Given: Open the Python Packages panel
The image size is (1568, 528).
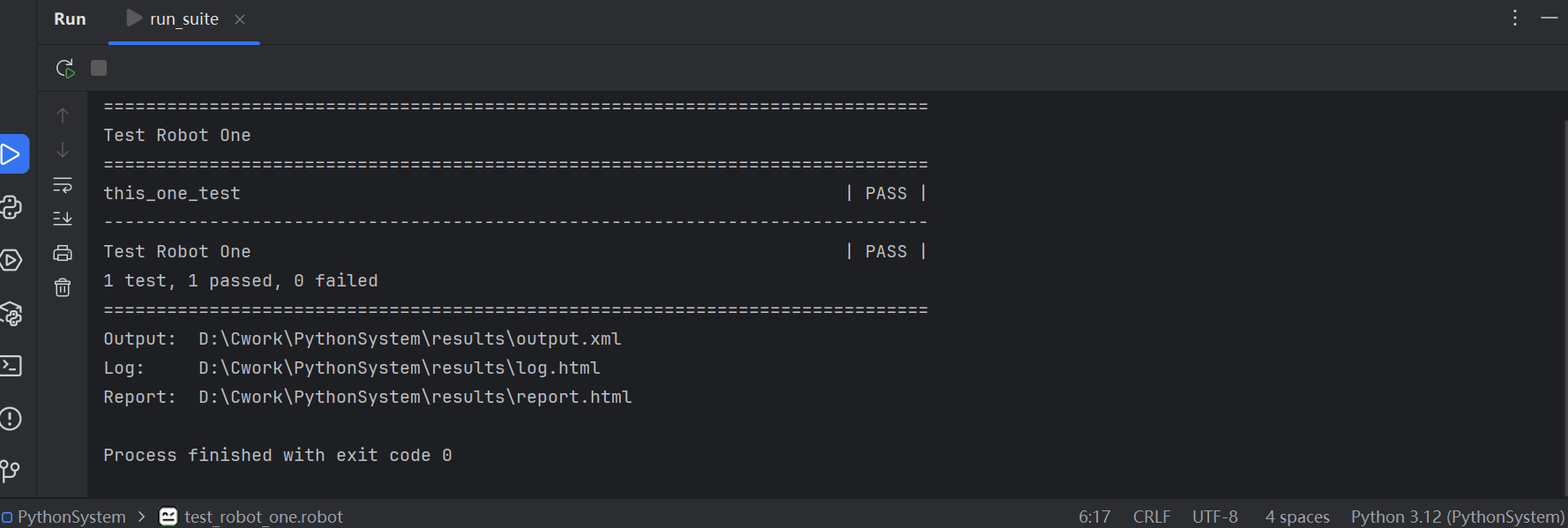Looking at the screenshot, I should click(12, 313).
